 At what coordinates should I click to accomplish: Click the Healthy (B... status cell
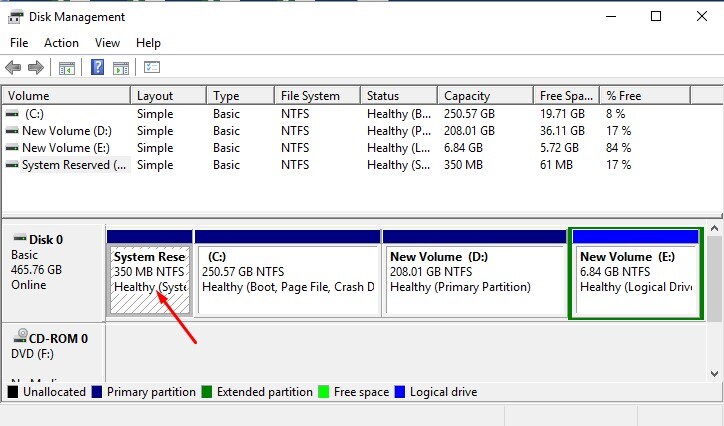(x=399, y=114)
